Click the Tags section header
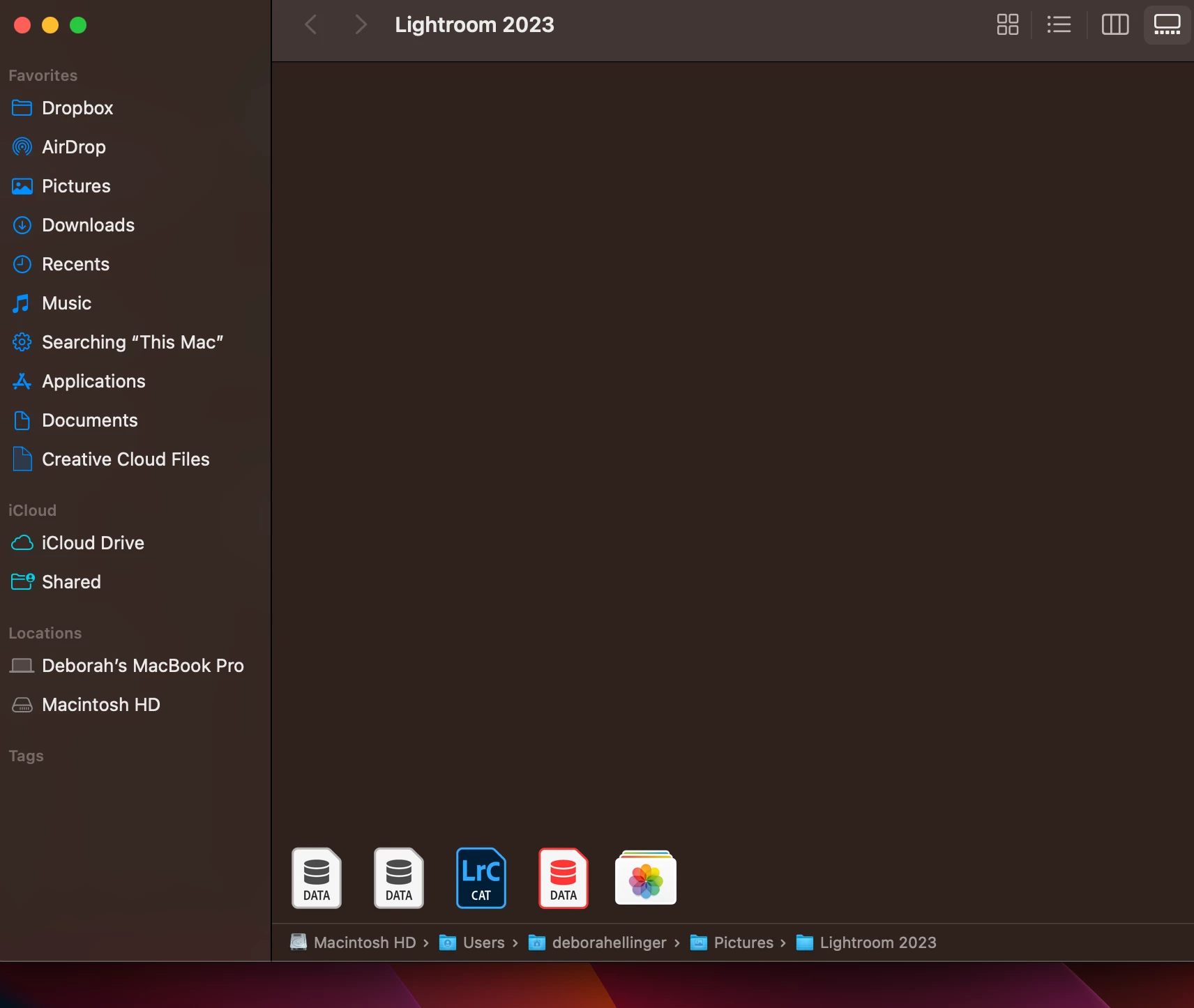 tap(27, 756)
